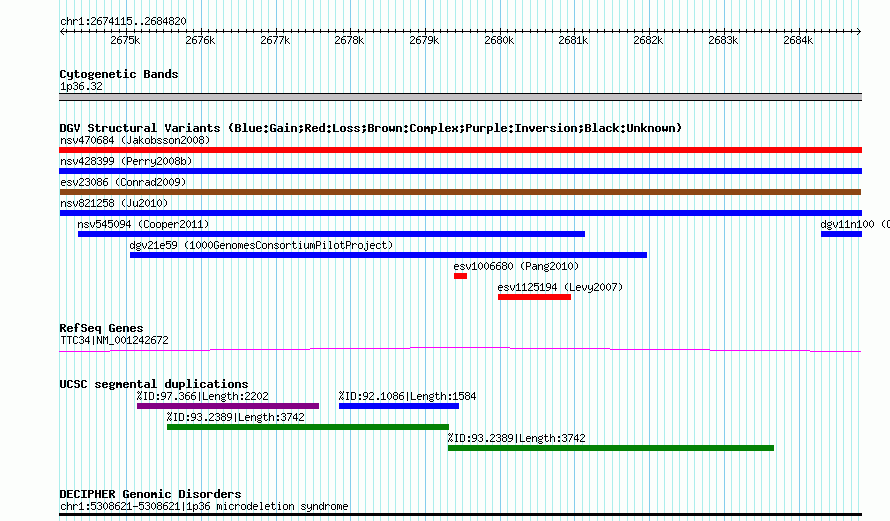The height and width of the screenshot is (521, 890).
Task: Click the ruler's left arrow end
Action: tap(62, 32)
